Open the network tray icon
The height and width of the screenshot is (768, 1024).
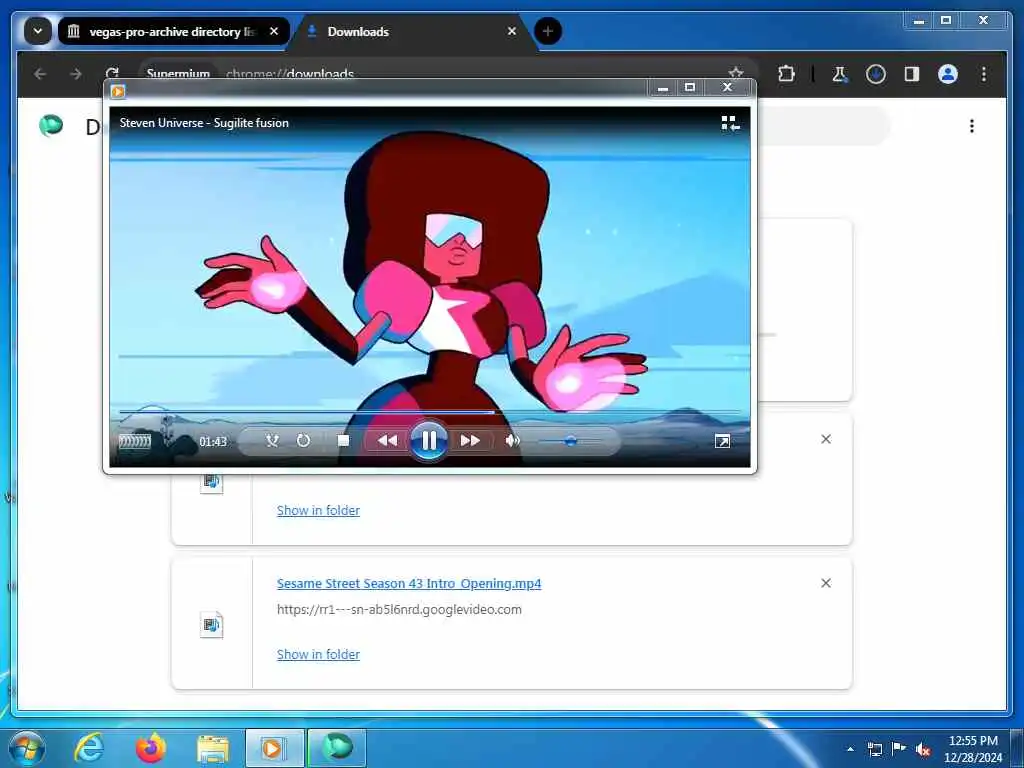click(874, 749)
